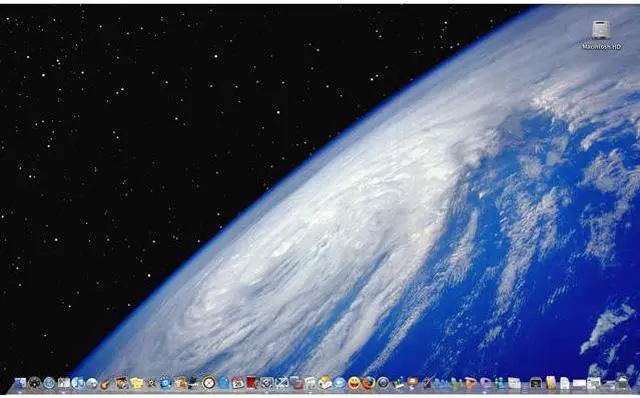
Task: Launch Dashboard from the dock
Action: tap(35, 382)
